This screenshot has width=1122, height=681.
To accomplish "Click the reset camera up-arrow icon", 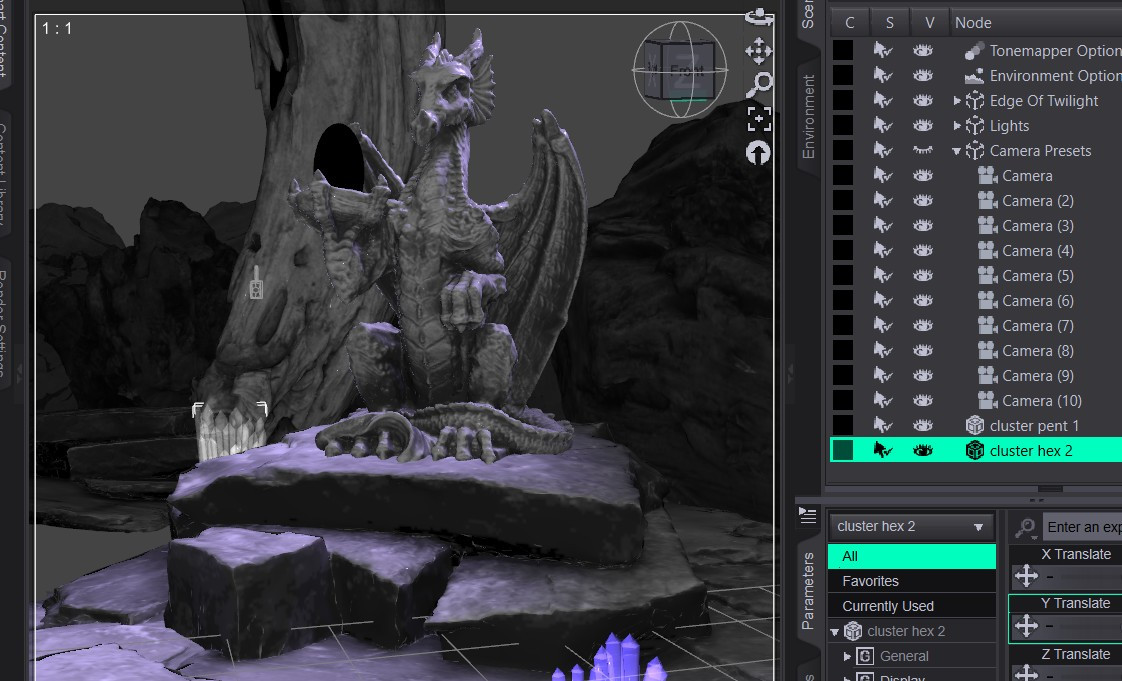I will (x=758, y=152).
